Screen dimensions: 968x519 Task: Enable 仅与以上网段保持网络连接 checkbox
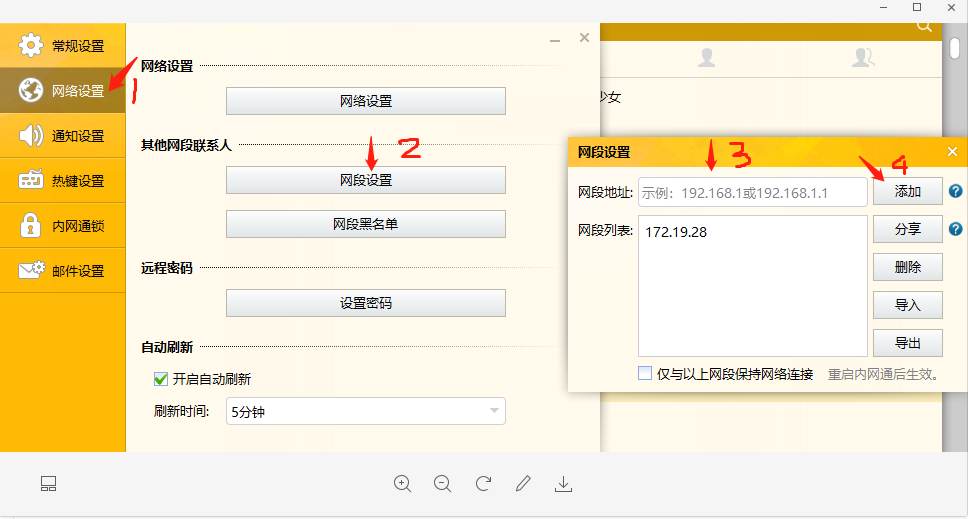(645, 373)
